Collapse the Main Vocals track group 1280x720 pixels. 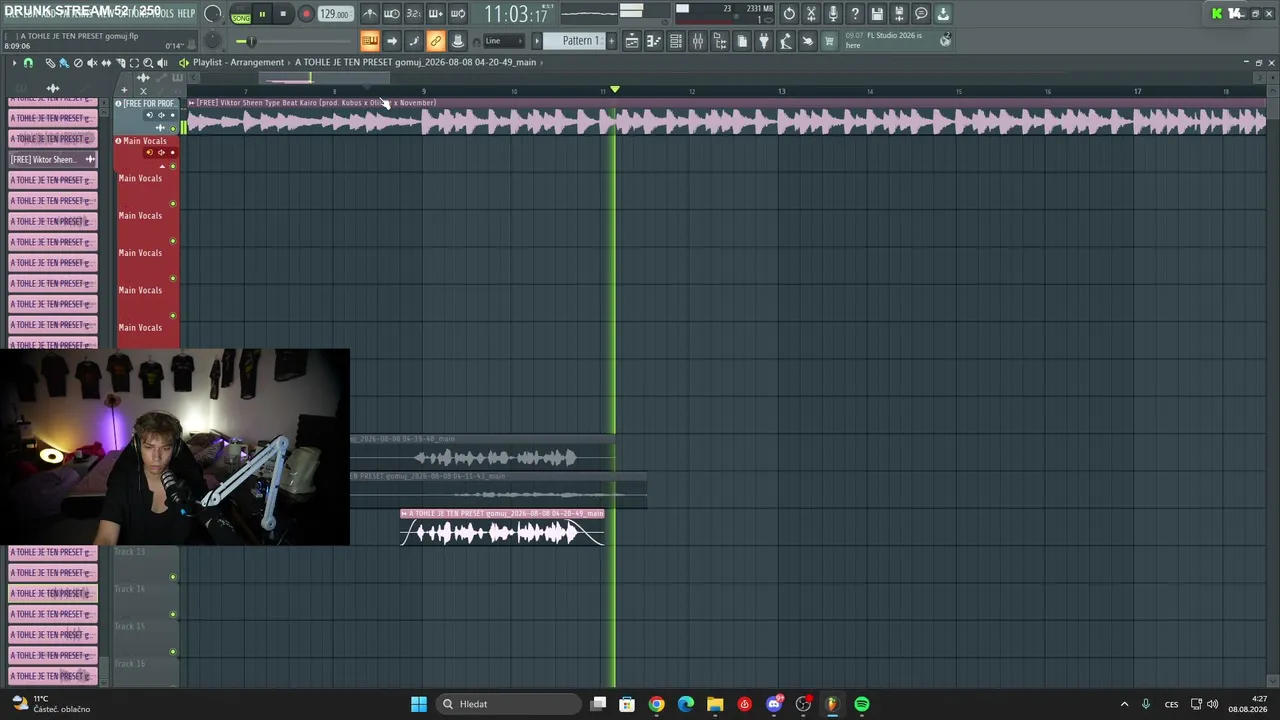pyautogui.click(x=162, y=166)
